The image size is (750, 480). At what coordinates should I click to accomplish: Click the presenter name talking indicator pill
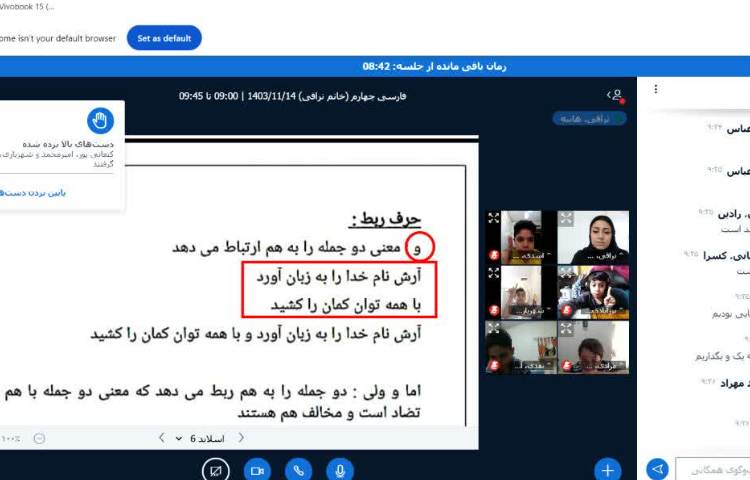[x=590, y=118]
